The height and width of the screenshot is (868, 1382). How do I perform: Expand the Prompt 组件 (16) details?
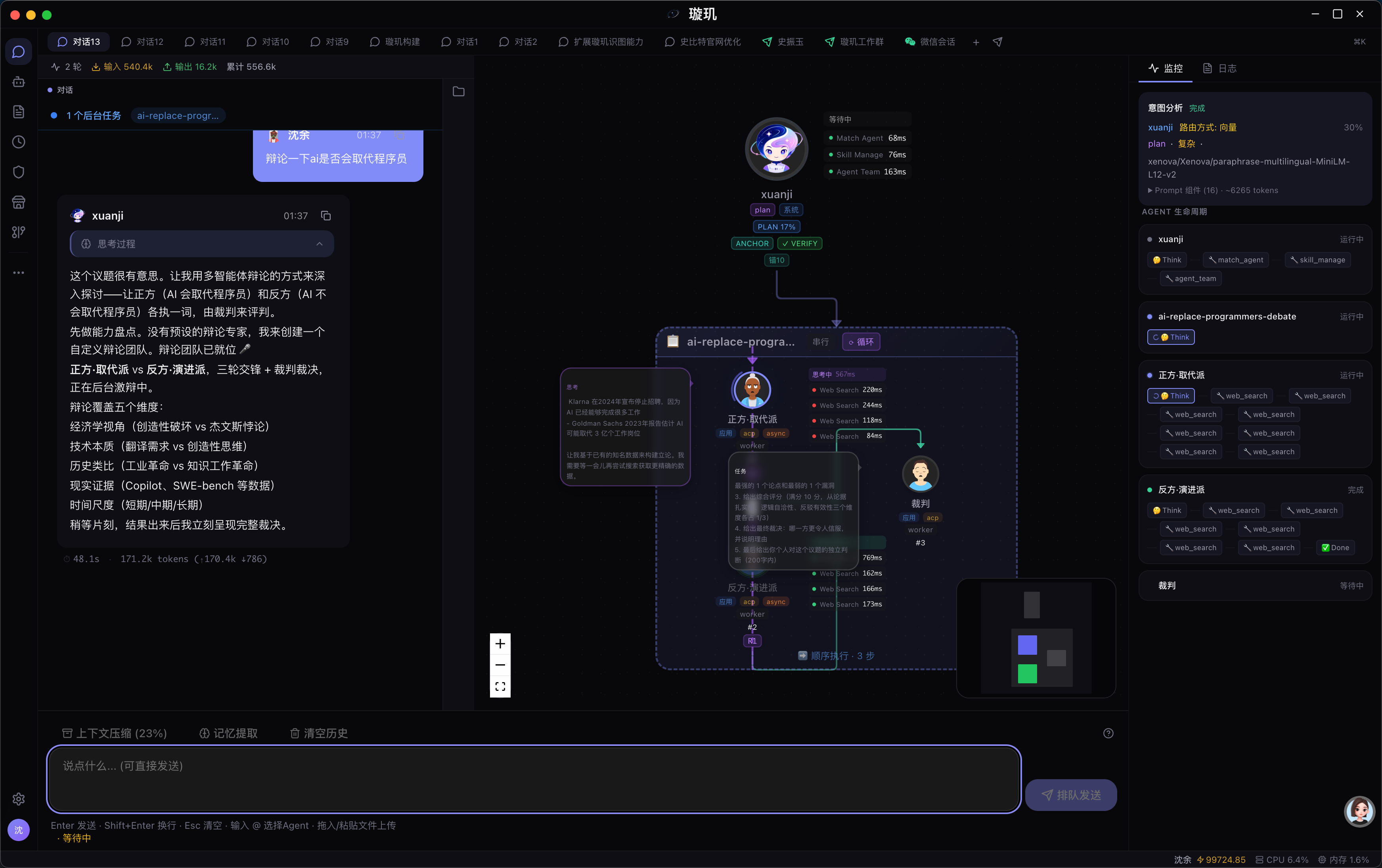coord(1213,191)
